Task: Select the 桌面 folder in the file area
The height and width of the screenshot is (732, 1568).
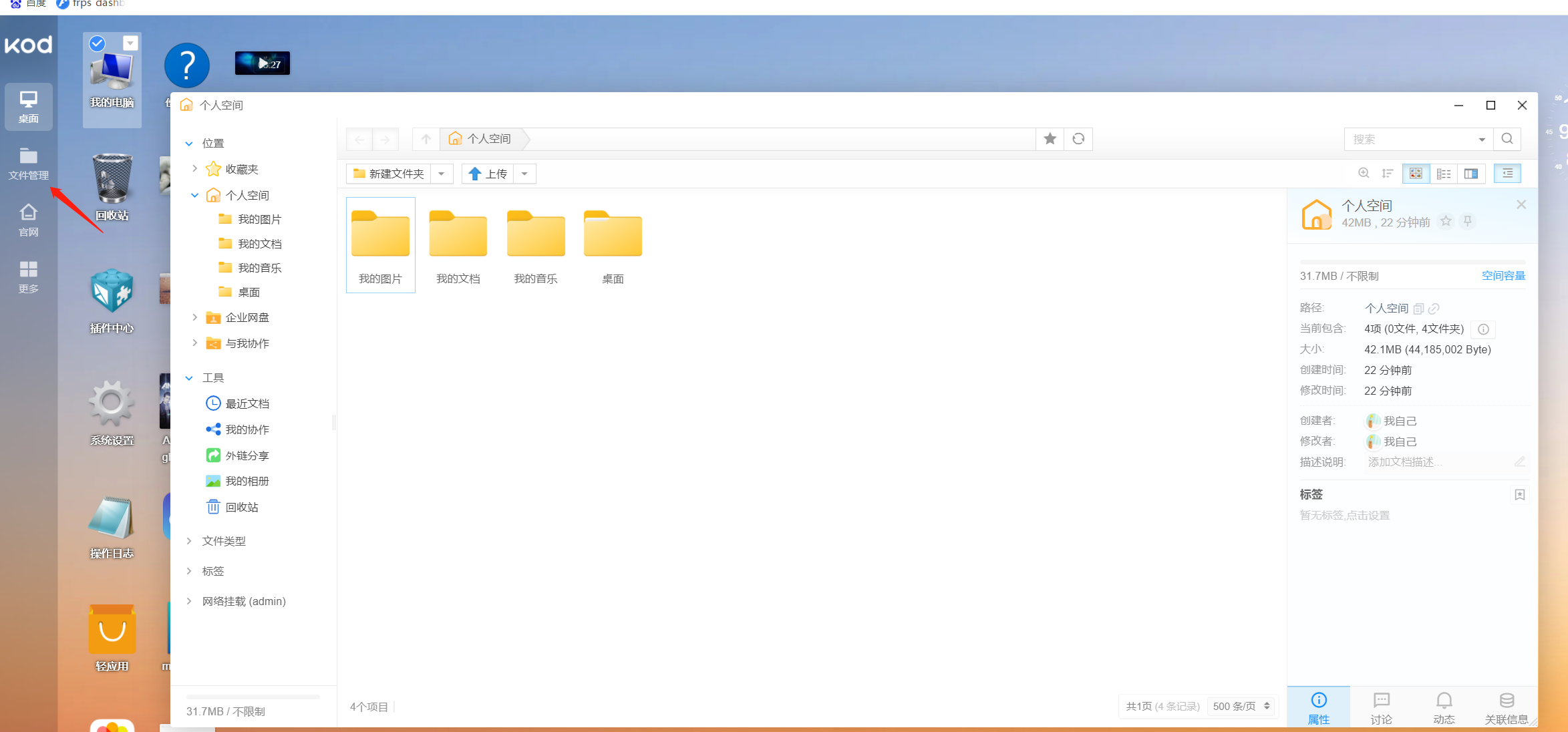Action: click(613, 245)
